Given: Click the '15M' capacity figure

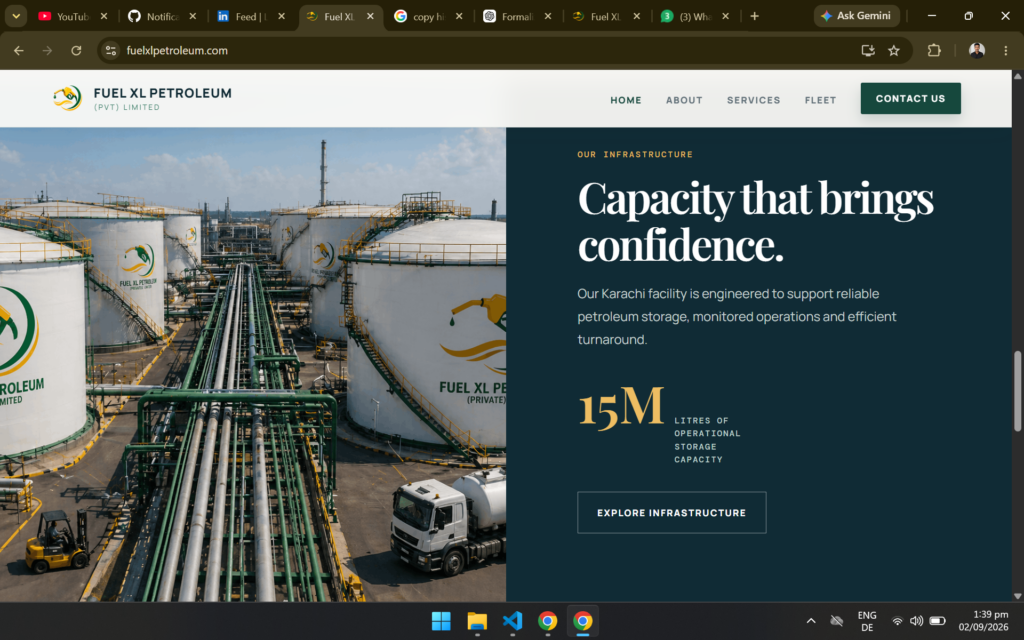Looking at the screenshot, I should [621, 407].
